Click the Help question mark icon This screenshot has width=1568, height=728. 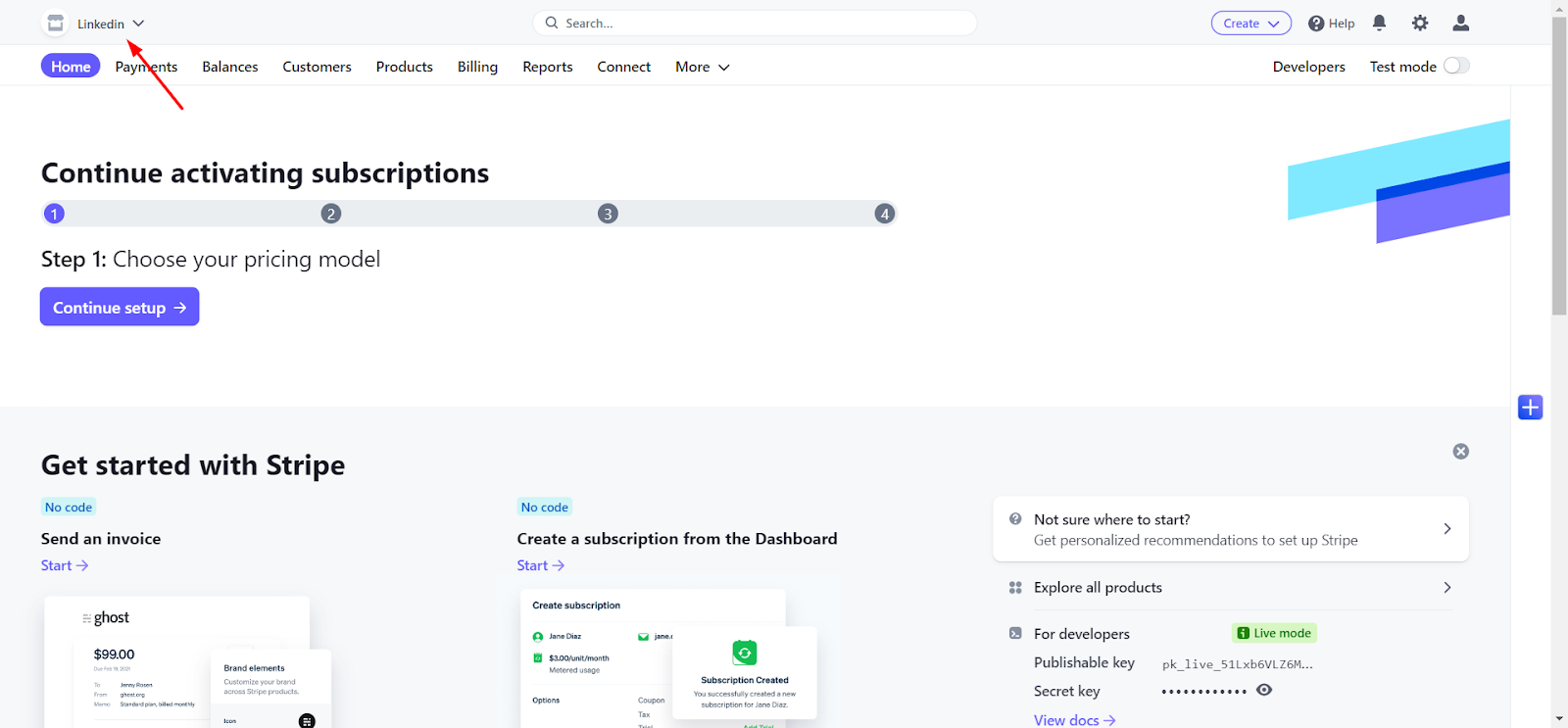coord(1316,24)
